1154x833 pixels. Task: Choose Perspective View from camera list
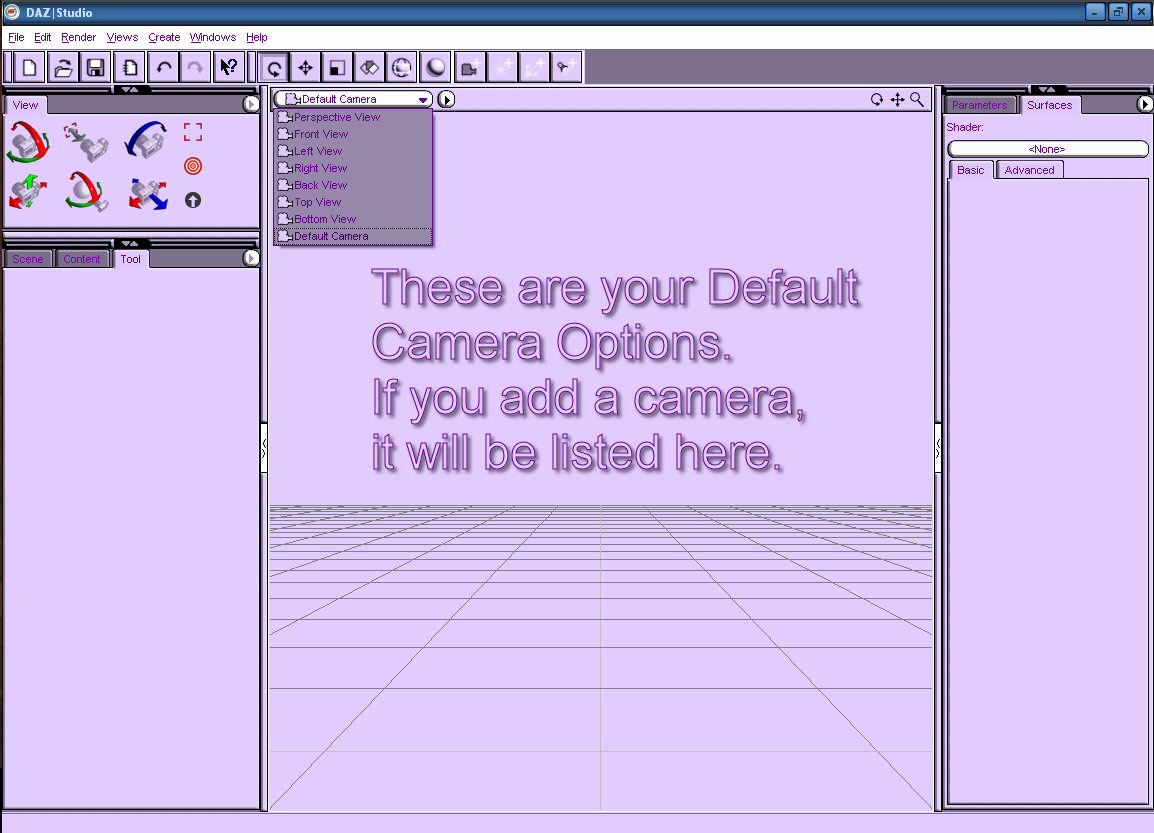click(353, 117)
